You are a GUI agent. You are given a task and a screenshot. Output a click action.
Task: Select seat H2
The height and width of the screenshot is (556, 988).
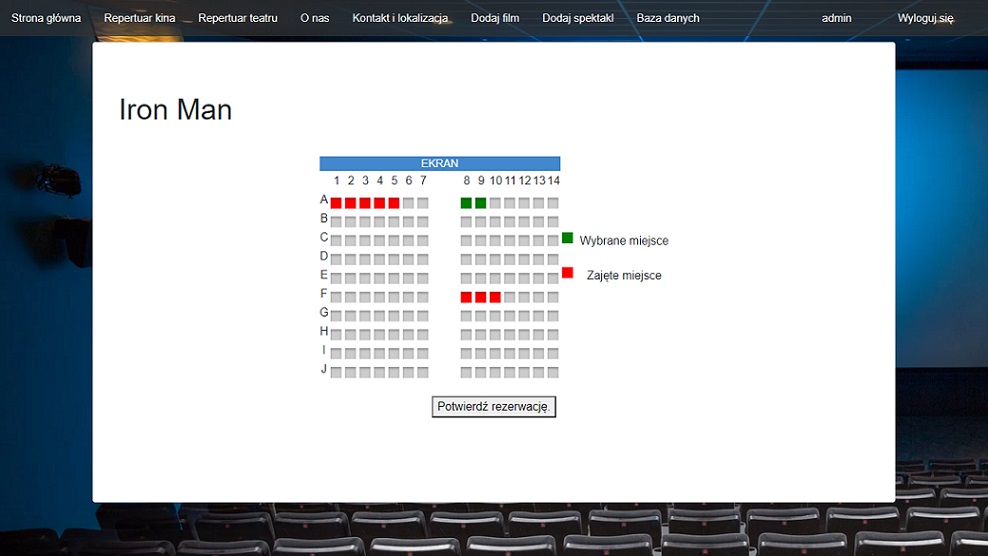click(350, 335)
